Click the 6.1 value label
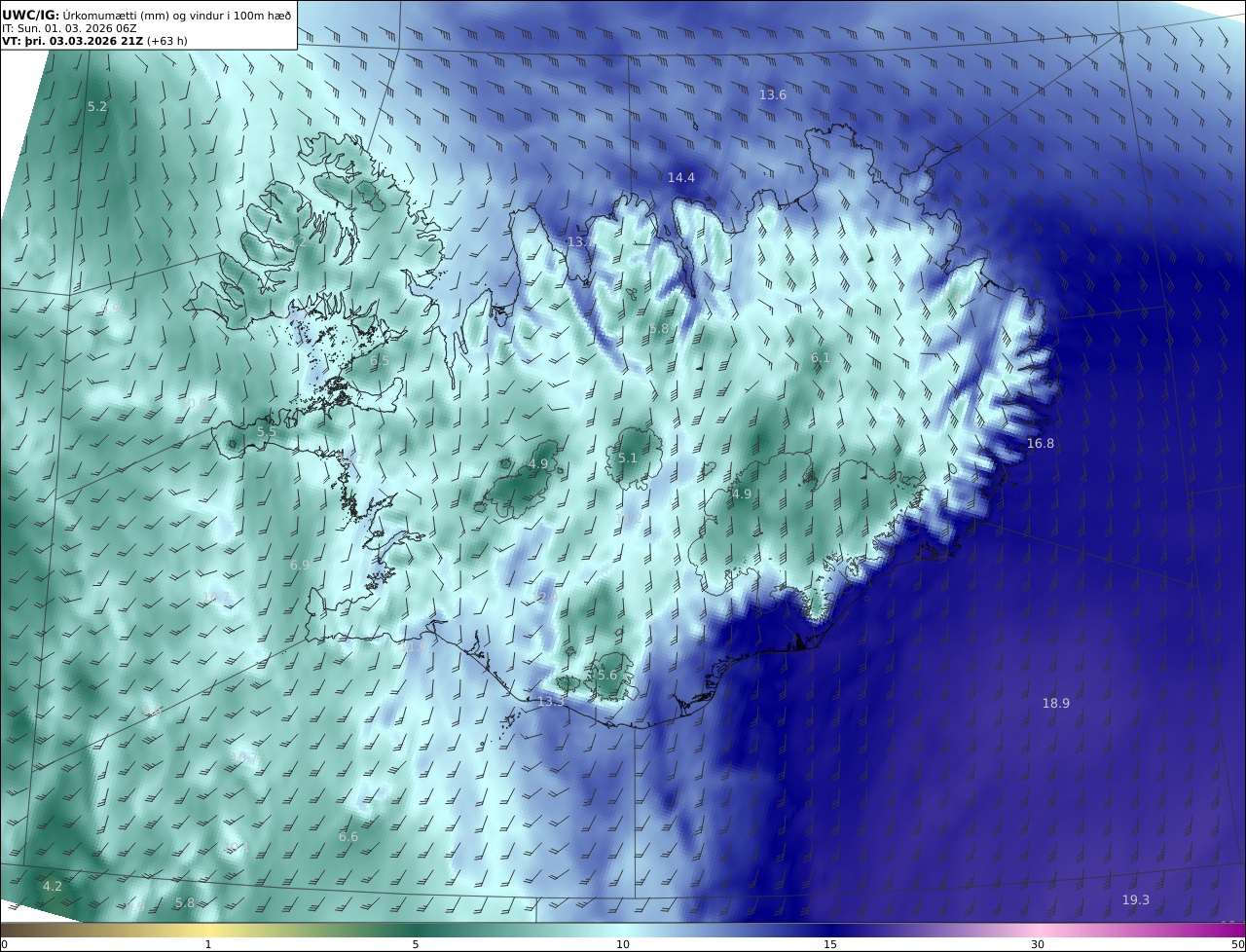Image resolution: width=1246 pixels, height=952 pixels. point(821,357)
